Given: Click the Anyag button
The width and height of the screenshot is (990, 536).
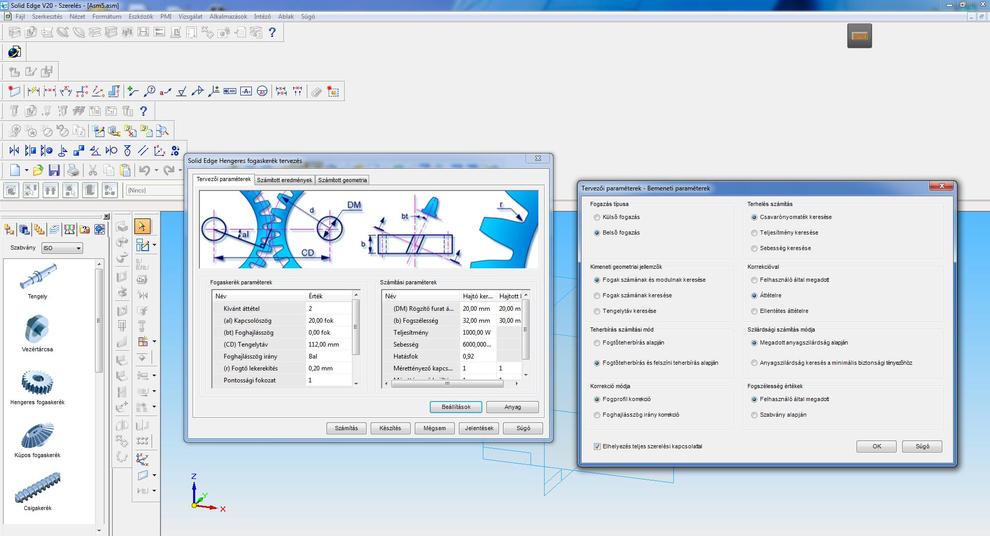Looking at the screenshot, I should coord(513,407).
